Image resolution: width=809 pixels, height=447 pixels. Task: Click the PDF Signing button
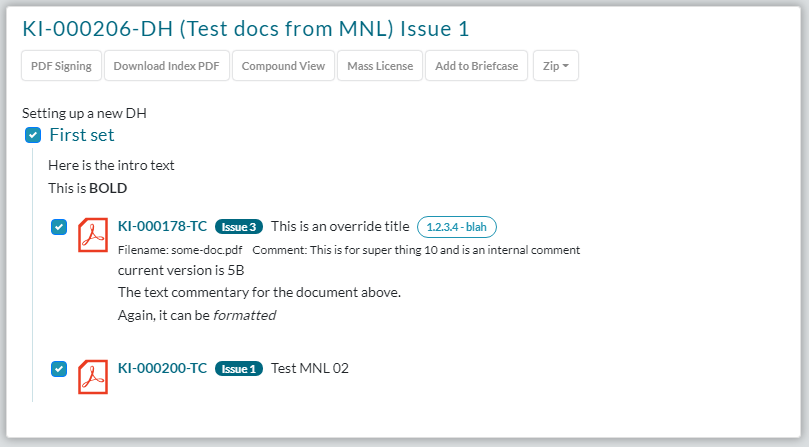pos(61,66)
